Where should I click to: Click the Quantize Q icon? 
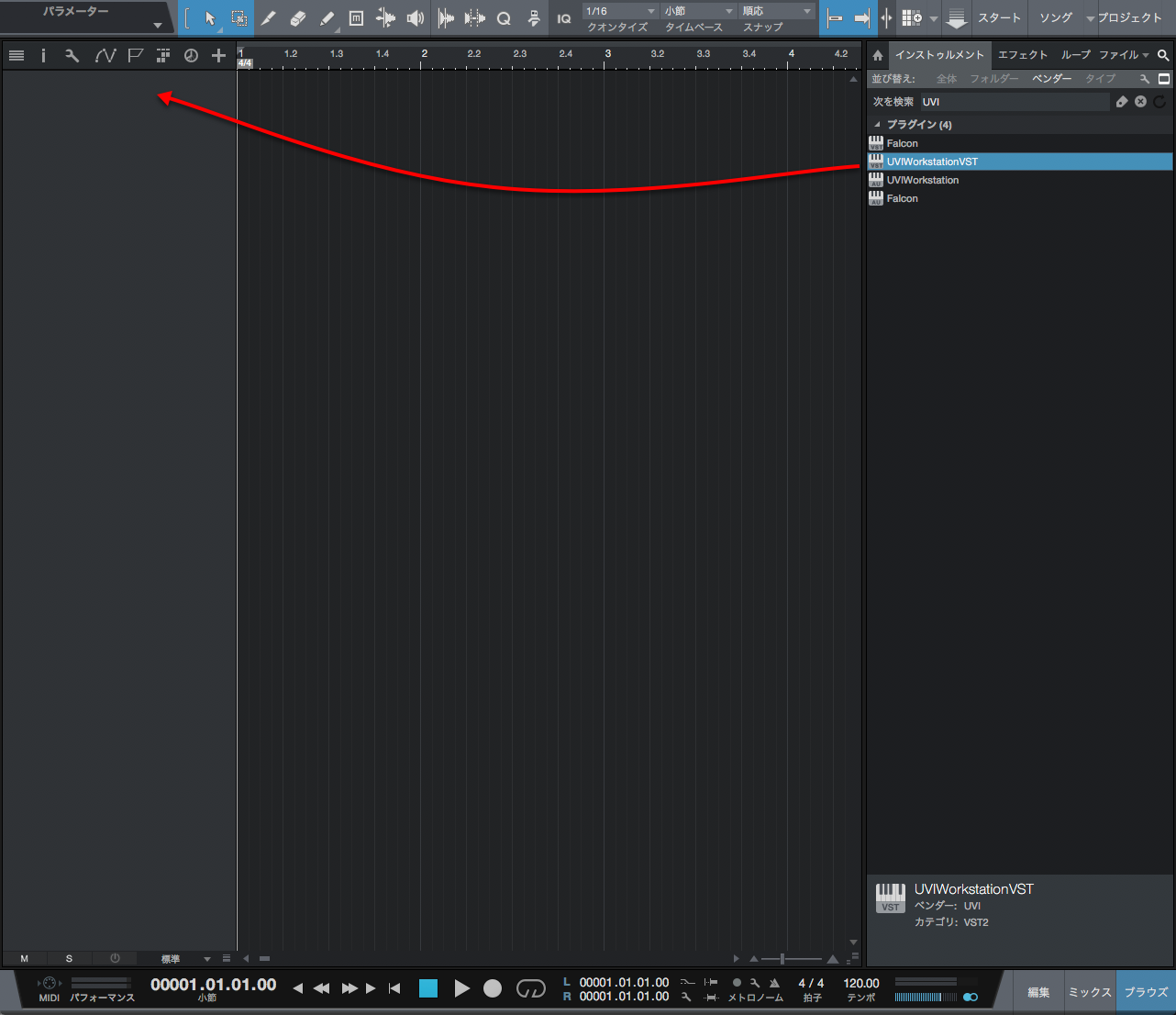(504, 18)
